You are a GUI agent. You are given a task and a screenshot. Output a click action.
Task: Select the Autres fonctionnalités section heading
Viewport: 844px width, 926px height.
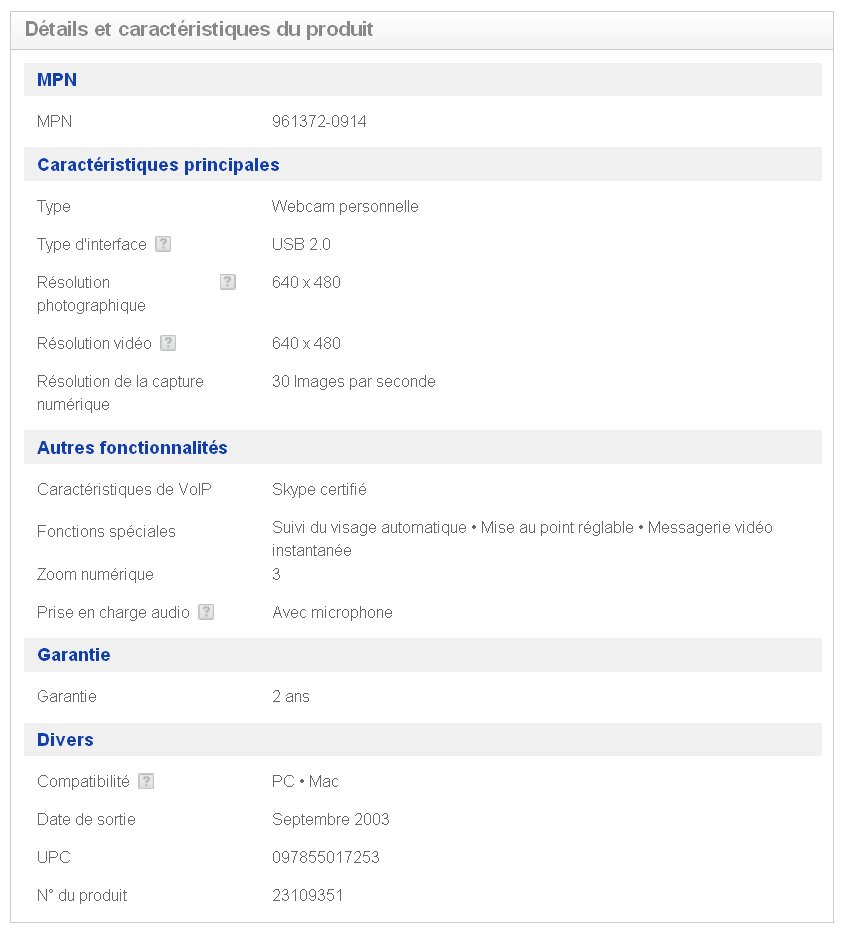132,448
